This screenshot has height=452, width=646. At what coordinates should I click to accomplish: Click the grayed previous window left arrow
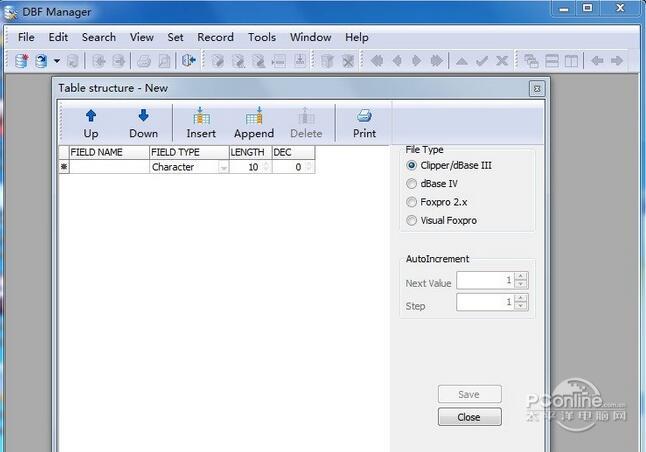[x=597, y=61]
